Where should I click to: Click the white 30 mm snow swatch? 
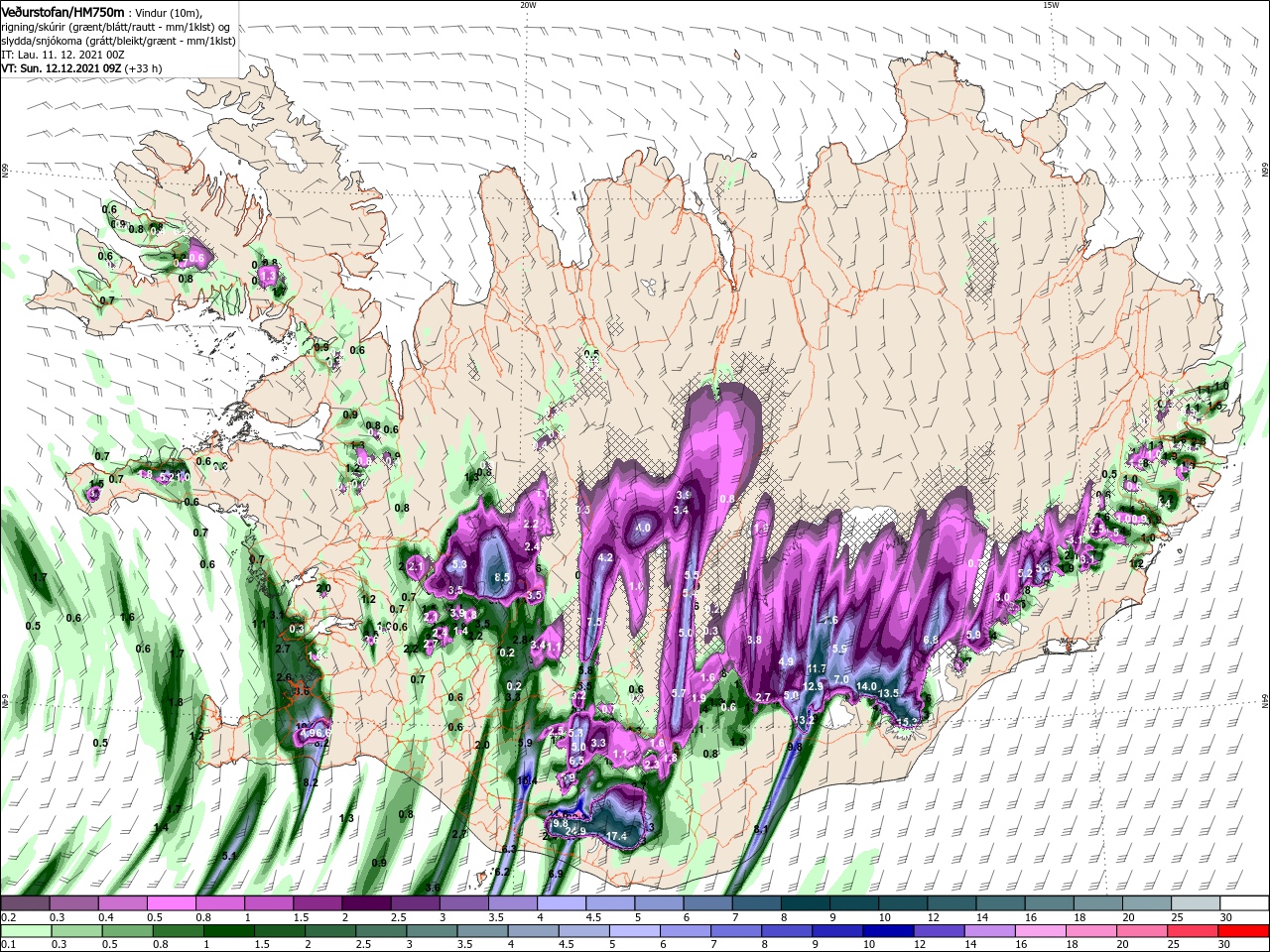[1245, 903]
